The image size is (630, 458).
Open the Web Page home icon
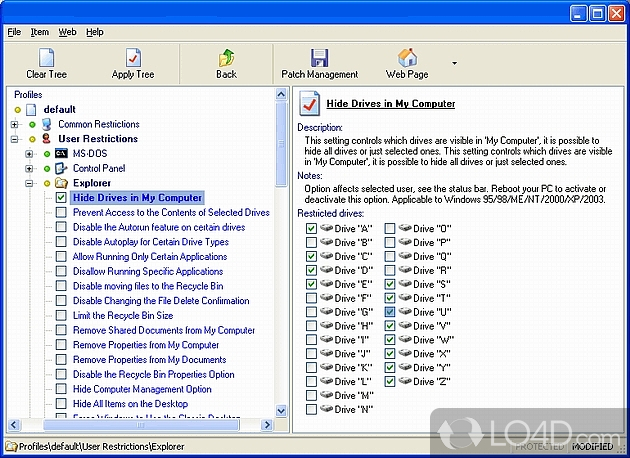[x=407, y=57]
